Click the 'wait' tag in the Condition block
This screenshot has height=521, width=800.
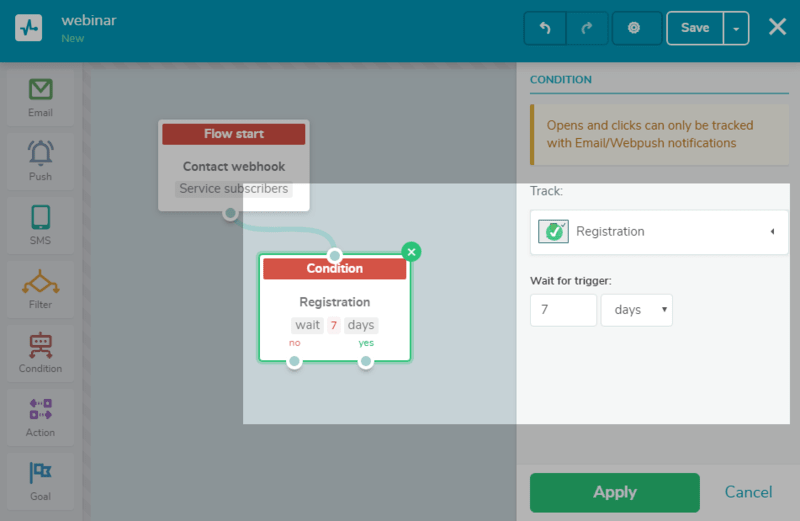click(307, 325)
